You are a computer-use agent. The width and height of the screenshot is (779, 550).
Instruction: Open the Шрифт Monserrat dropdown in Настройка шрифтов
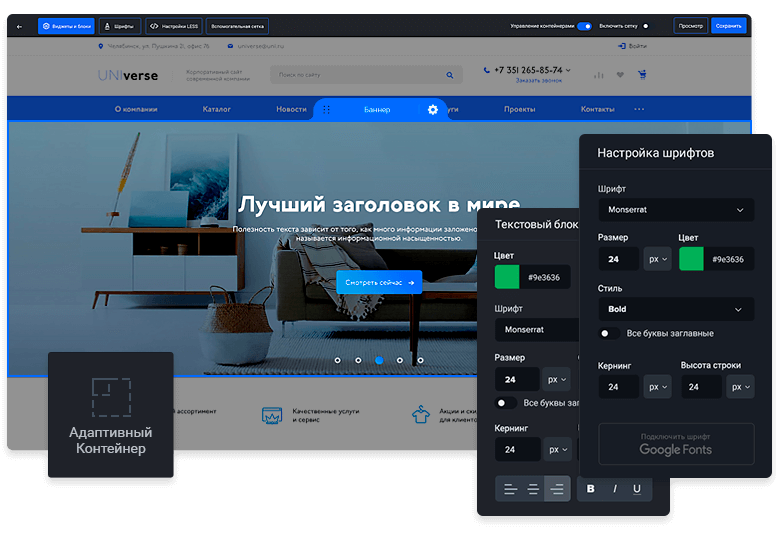click(676, 210)
